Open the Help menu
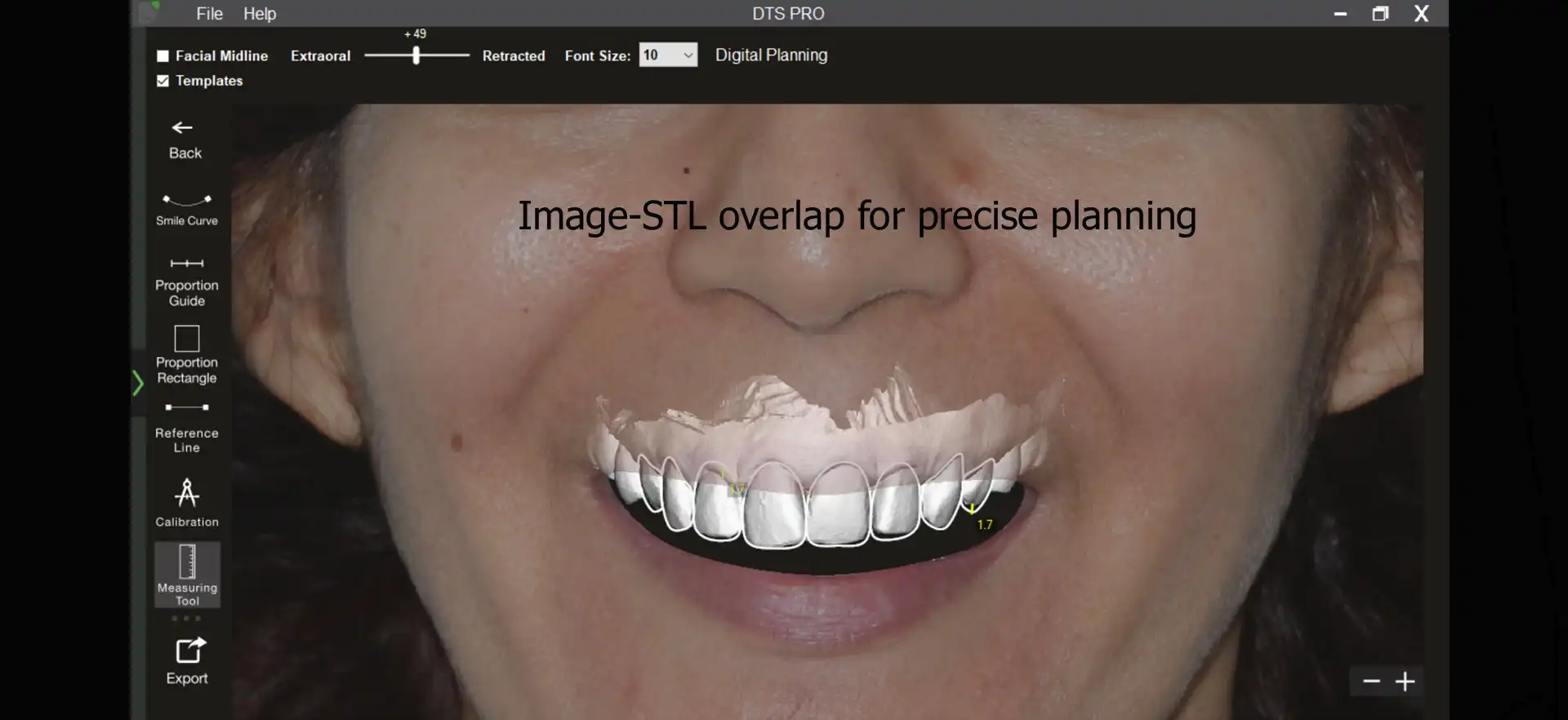The width and height of the screenshot is (1568, 720). point(260,14)
